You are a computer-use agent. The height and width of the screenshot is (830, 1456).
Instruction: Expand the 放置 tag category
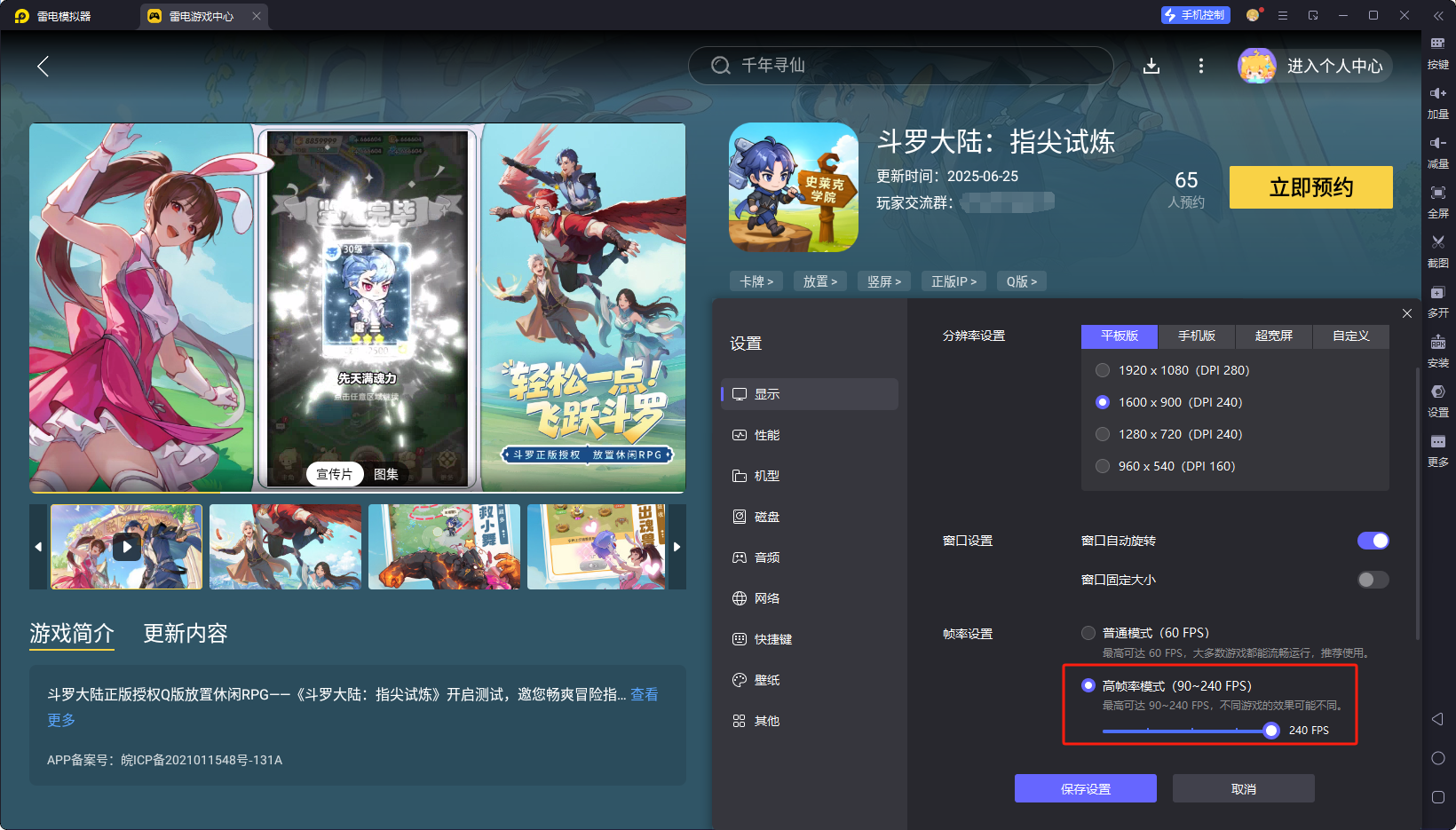pos(819,281)
